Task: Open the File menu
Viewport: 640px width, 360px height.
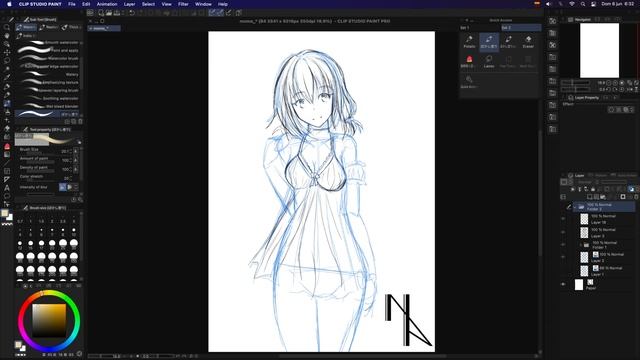Action: pos(72,4)
